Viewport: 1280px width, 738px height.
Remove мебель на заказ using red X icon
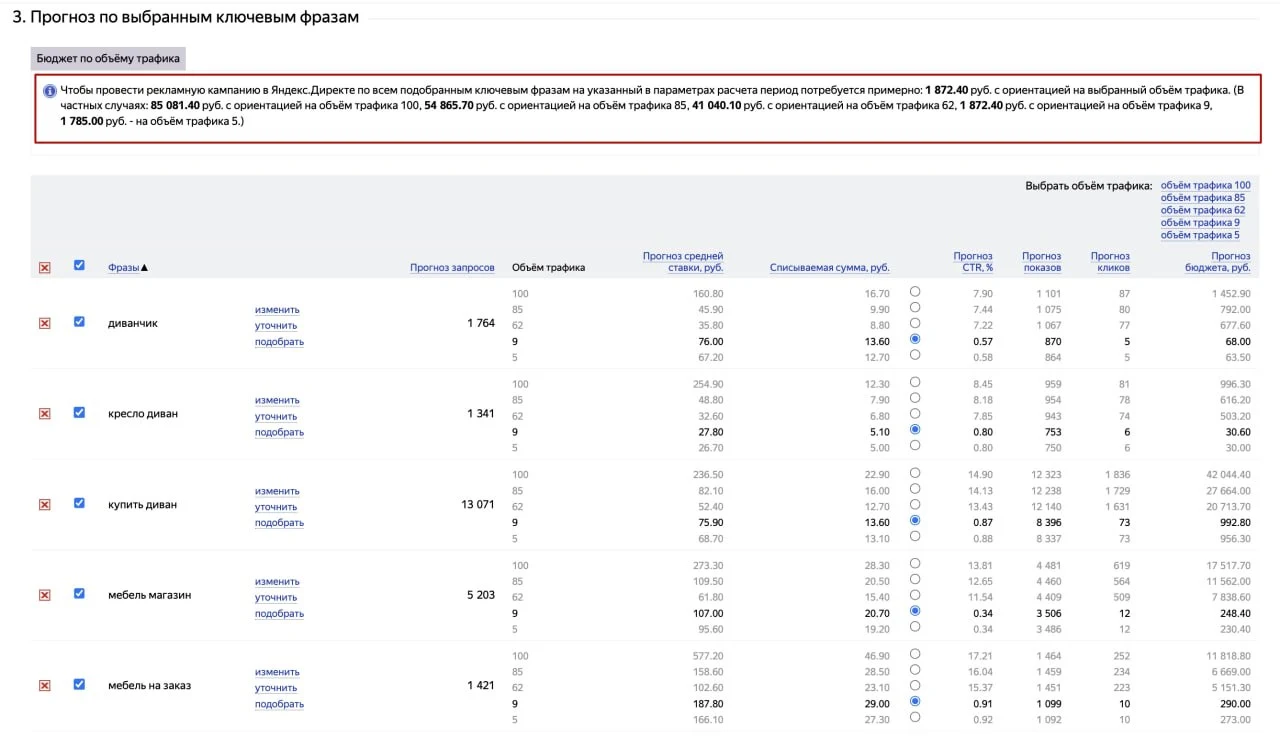(44, 686)
